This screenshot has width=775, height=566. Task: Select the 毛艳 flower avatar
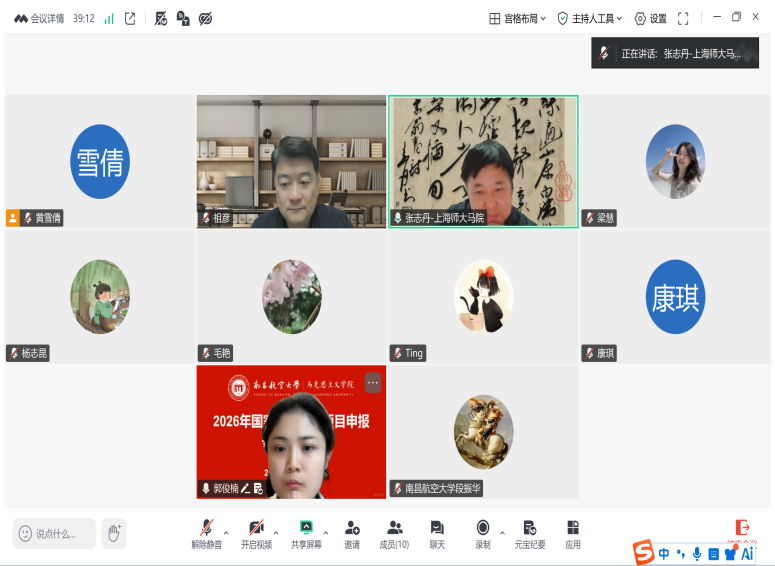click(292, 297)
